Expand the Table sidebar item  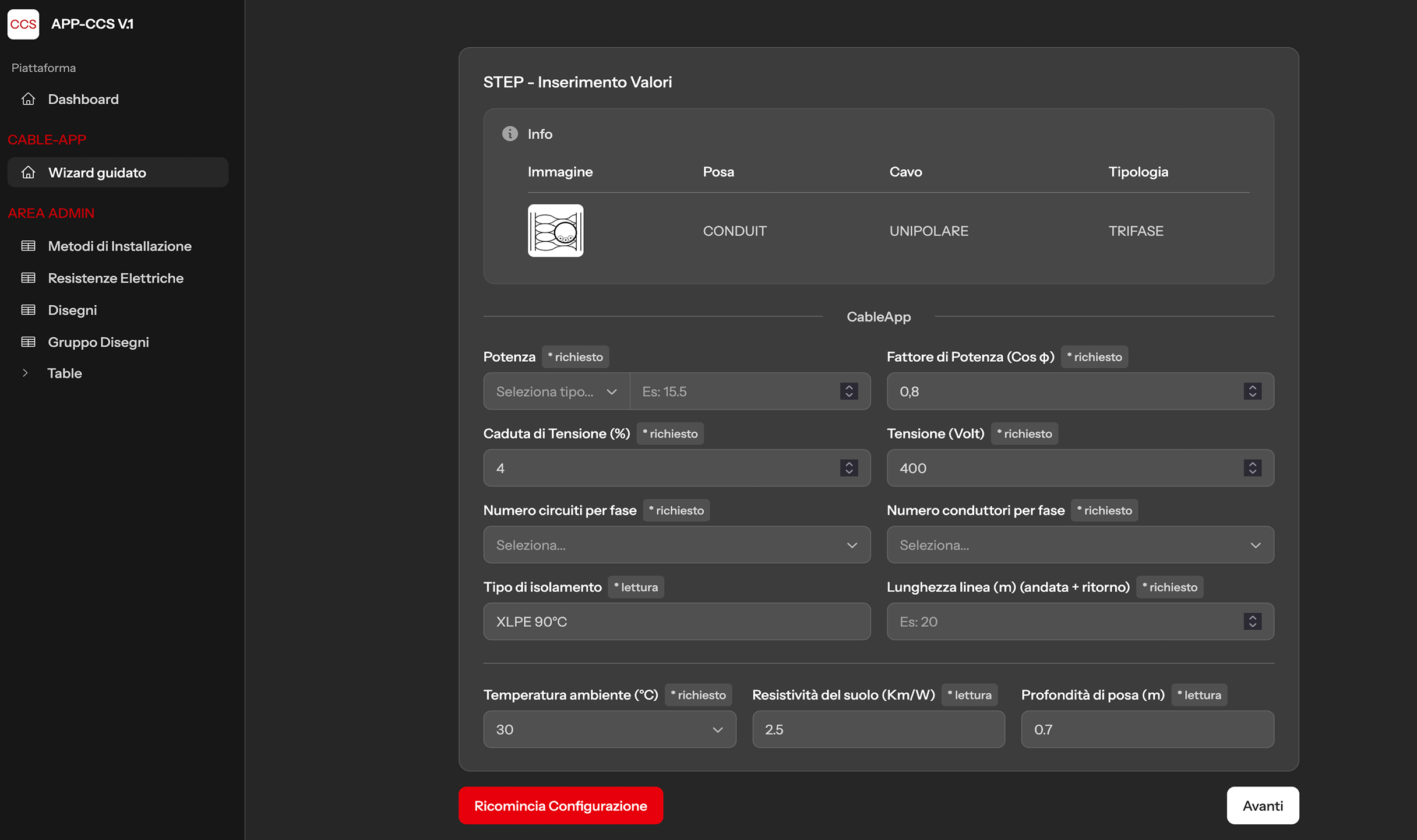(26, 373)
